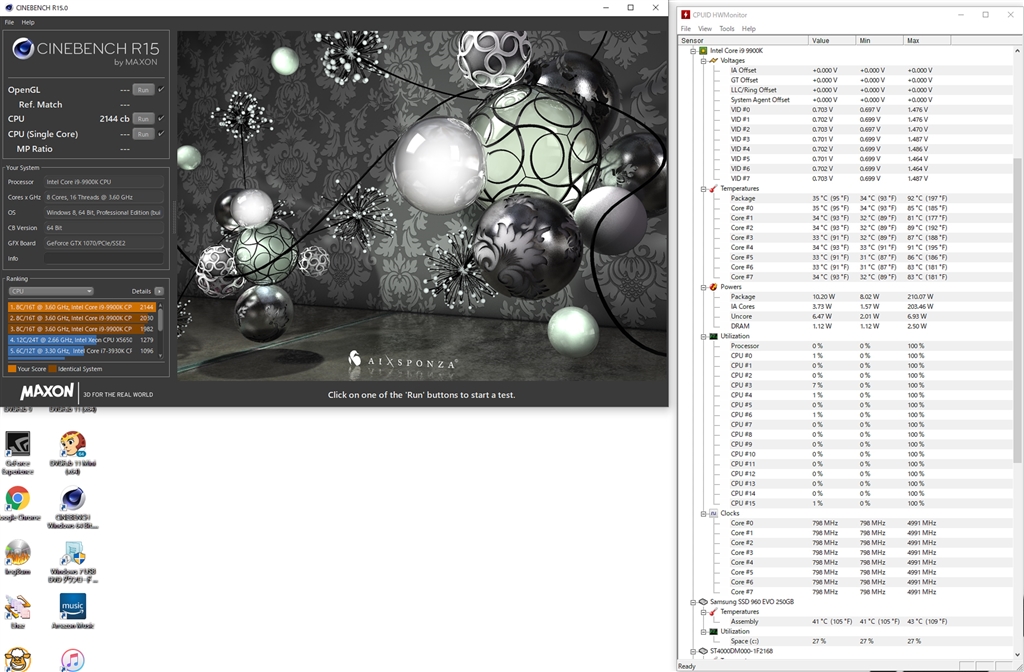Screen dimensions: 1024x672
Task: Open HWMonitor View menu
Action: click(705, 29)
